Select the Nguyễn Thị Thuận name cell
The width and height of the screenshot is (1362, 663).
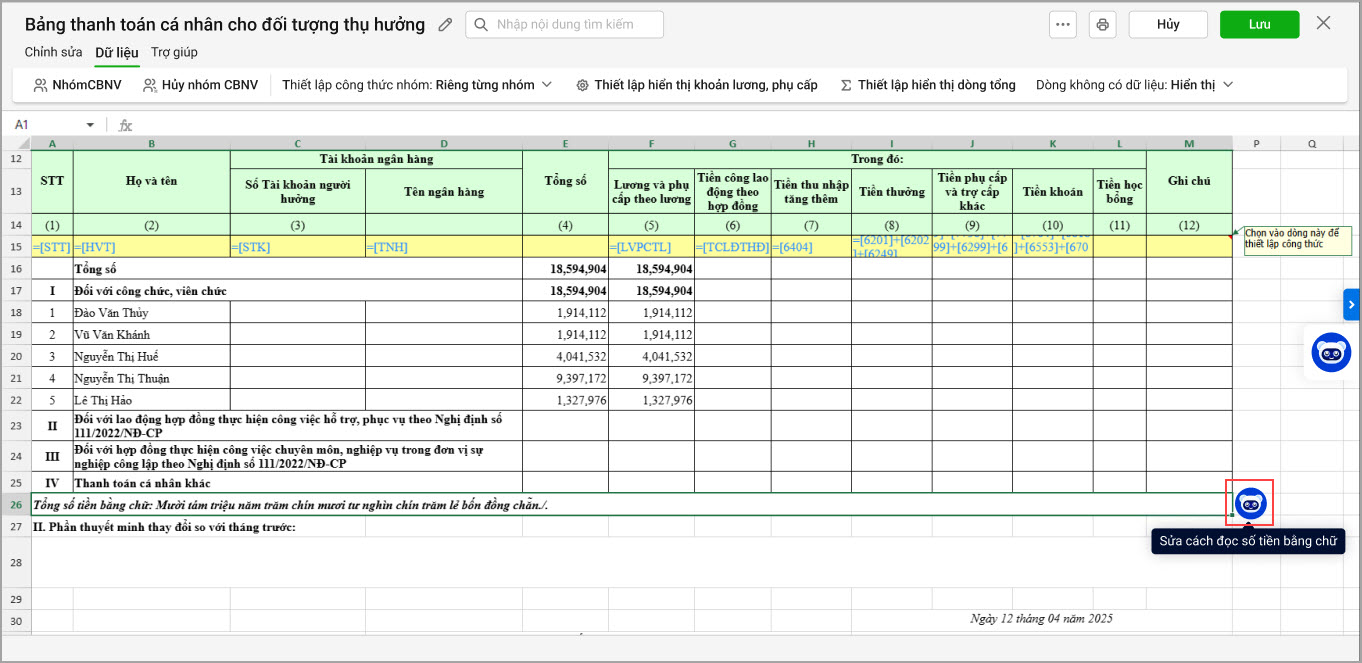point(152,379)
